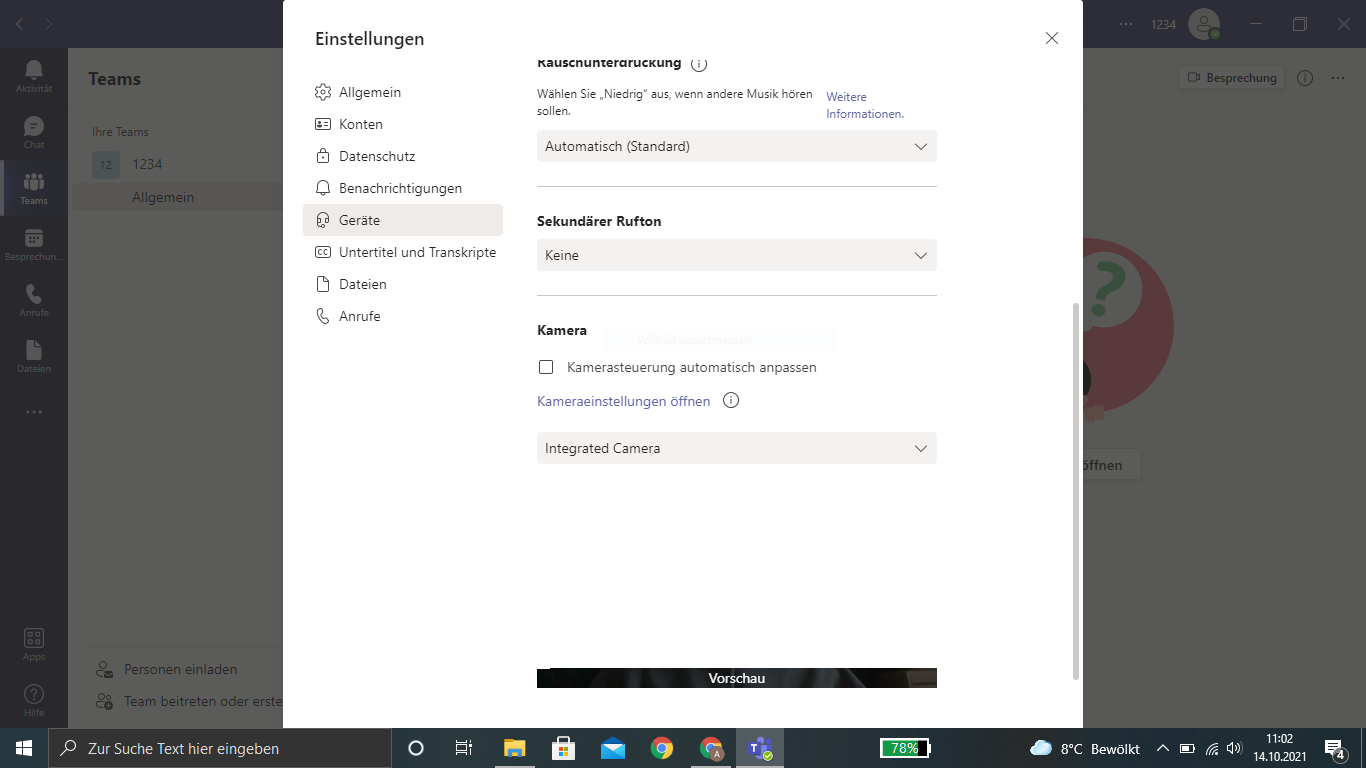
Task: Open the Weitere Informationen link
Action: point(864,104)
